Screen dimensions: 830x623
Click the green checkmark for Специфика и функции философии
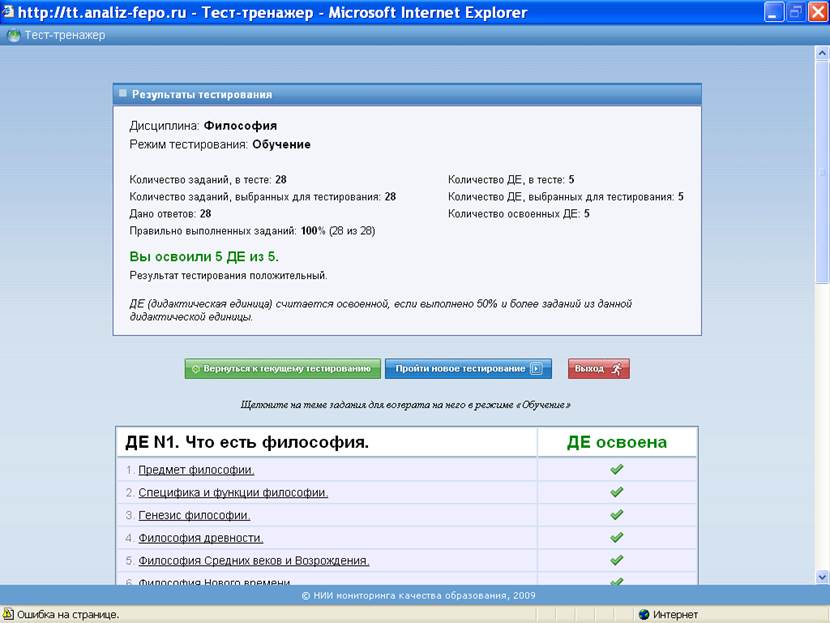pyautogui.click(x=617, y=492)
